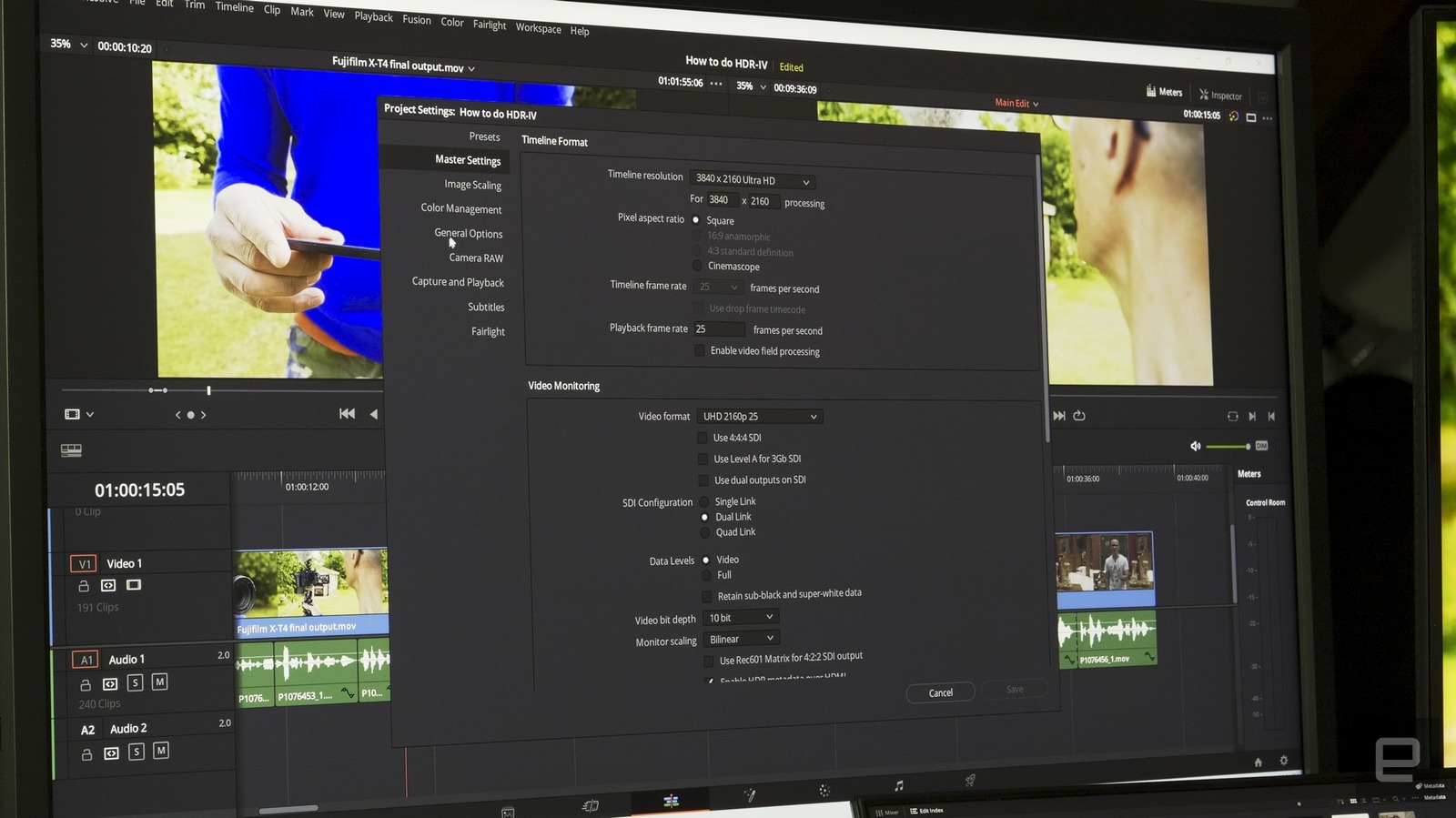Mute the Audio 2 track

161,751
